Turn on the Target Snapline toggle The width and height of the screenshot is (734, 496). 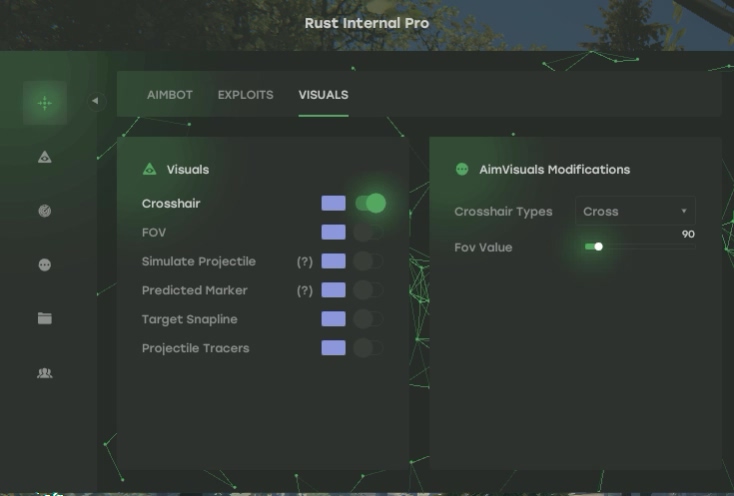369,320
